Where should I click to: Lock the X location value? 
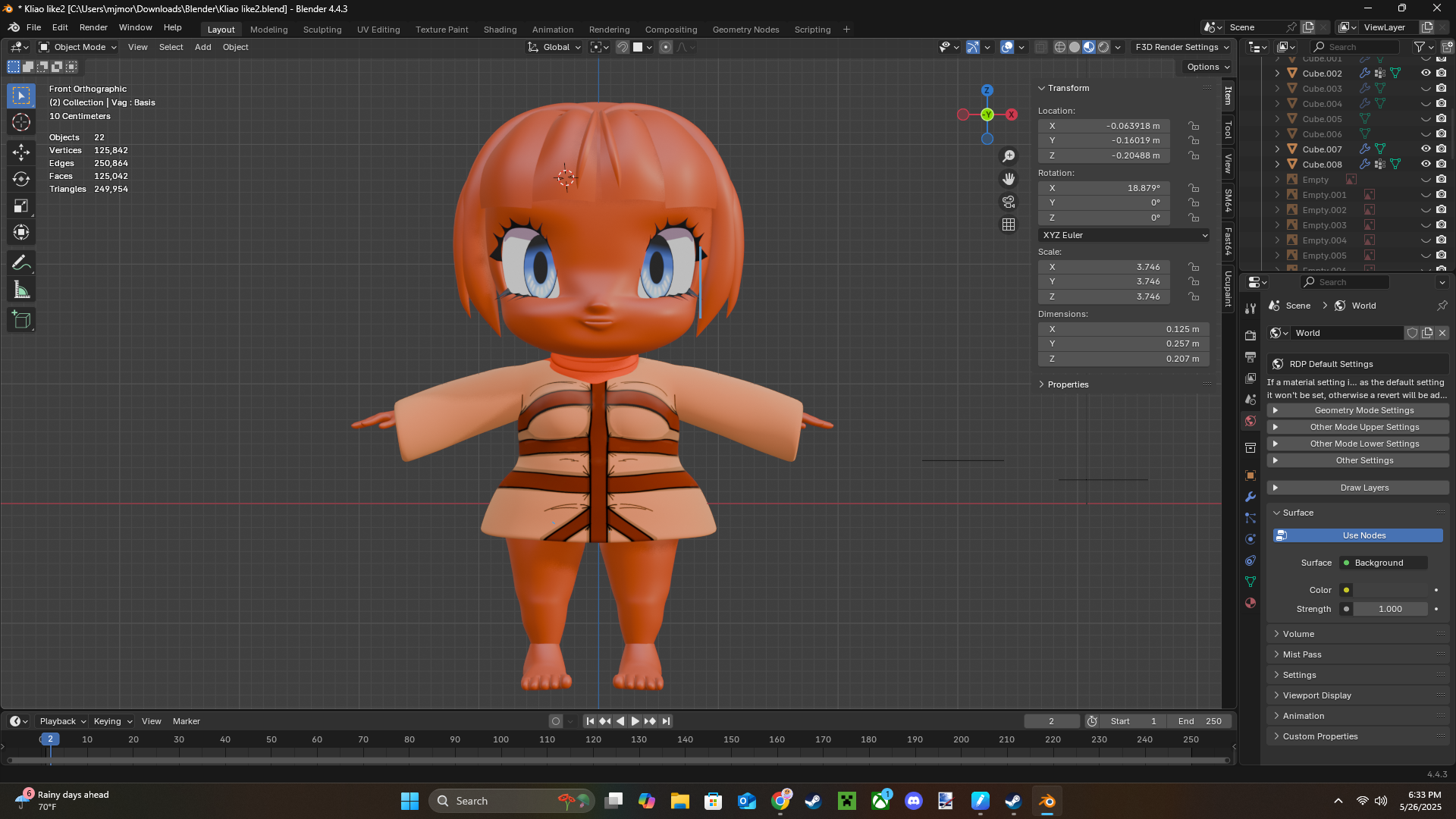pos(1194,126)
